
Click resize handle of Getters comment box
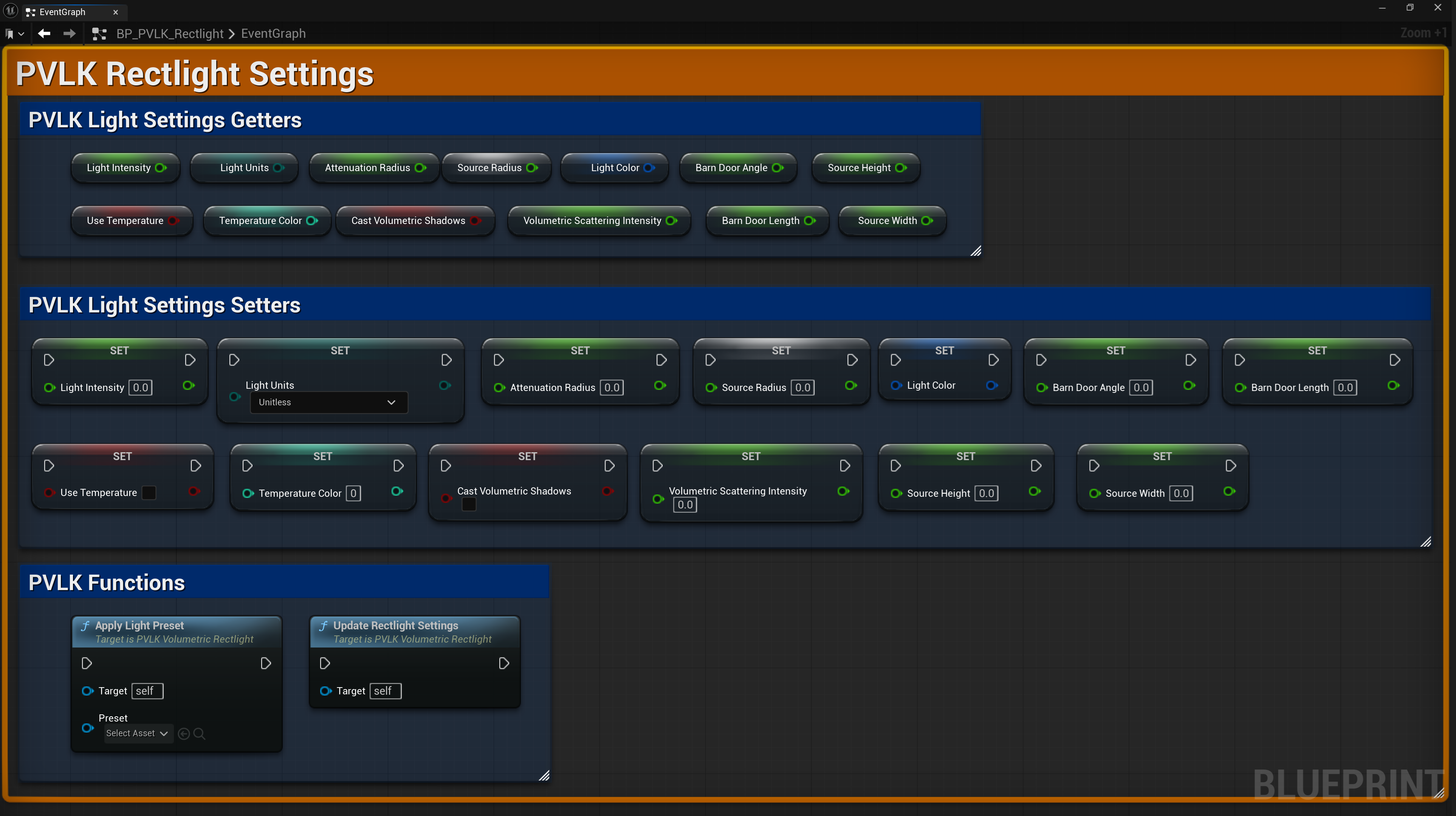pyautogui.click(x=976, y=251)
